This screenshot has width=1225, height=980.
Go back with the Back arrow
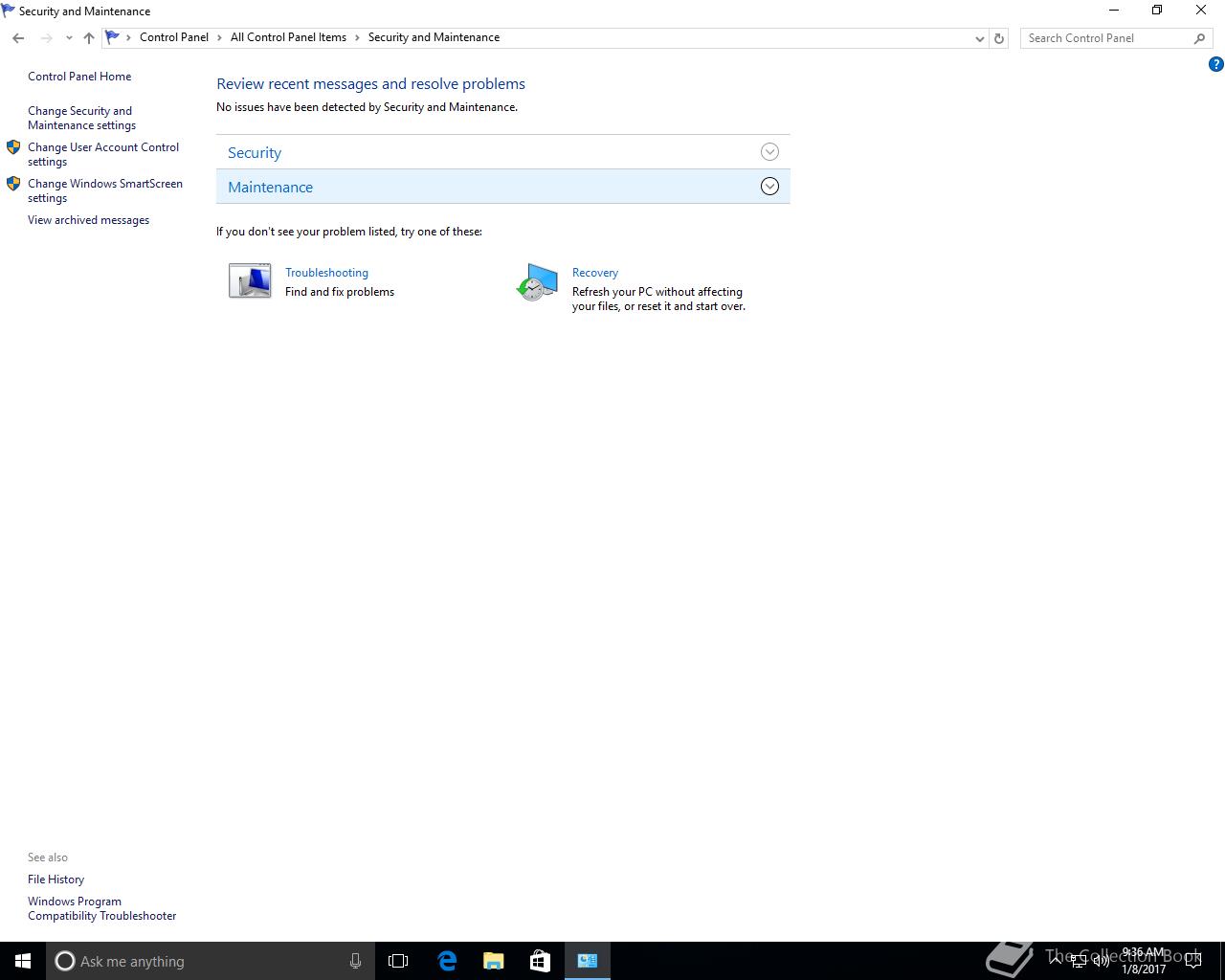pyautogui.click(x=18, y=38)
